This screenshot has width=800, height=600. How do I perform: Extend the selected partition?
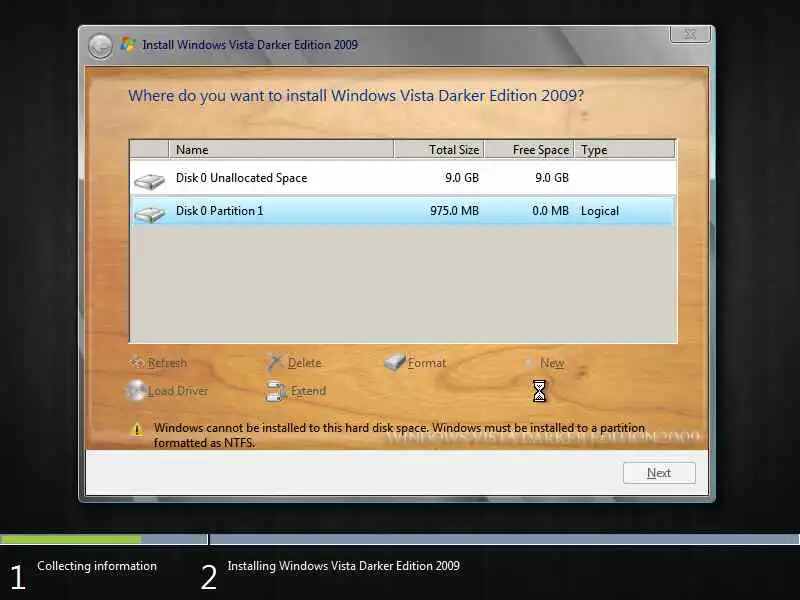[308, 391]
